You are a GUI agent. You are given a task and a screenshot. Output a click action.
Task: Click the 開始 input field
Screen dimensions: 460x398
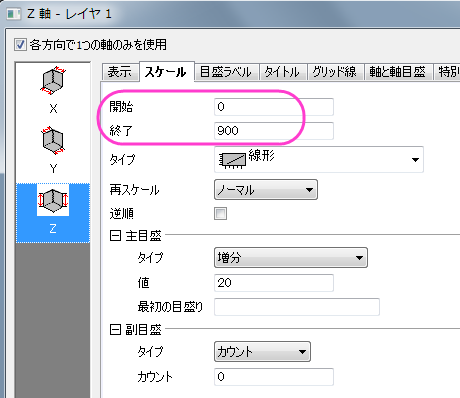point(274,107)
